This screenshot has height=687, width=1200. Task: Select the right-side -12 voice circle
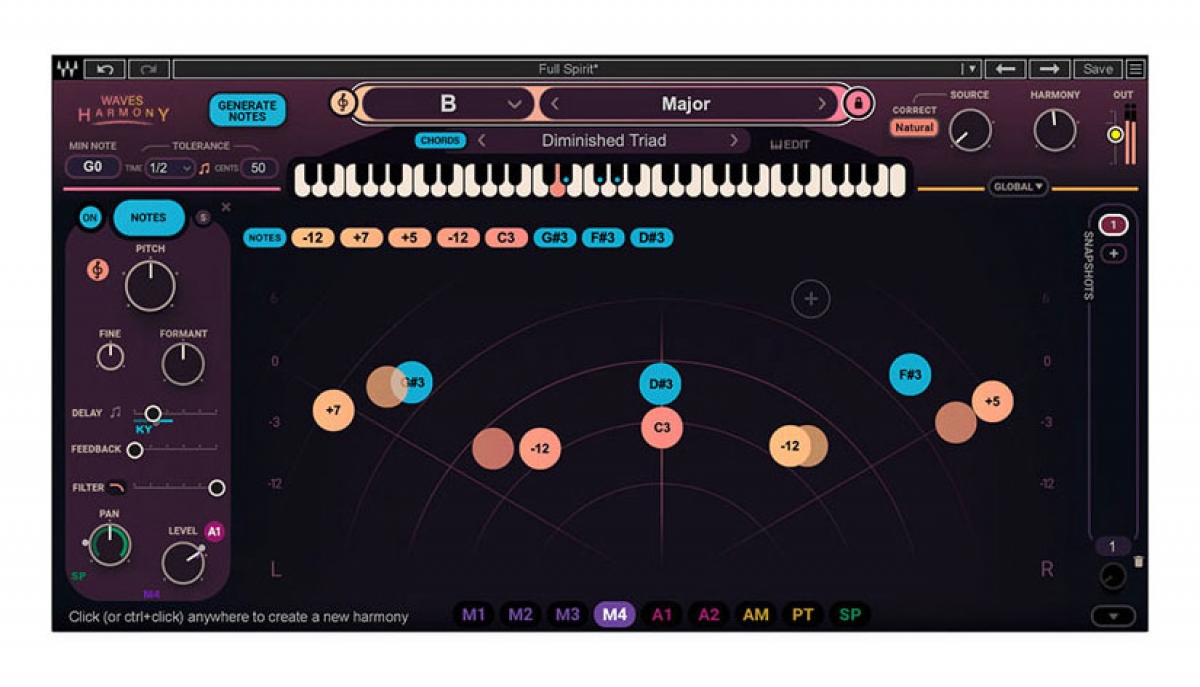coord(790,446)
